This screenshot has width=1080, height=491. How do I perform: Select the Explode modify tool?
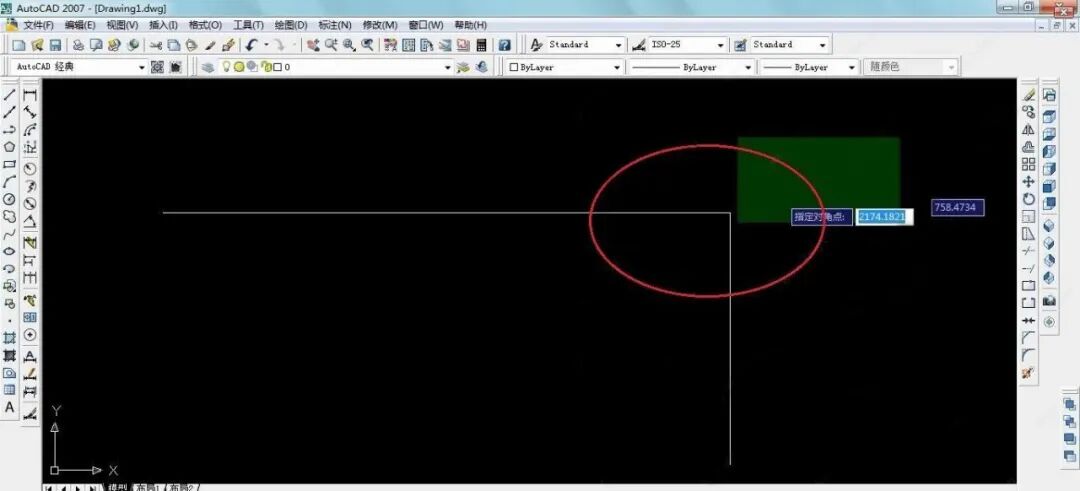pyautogui.click(x=1029, y=372)
